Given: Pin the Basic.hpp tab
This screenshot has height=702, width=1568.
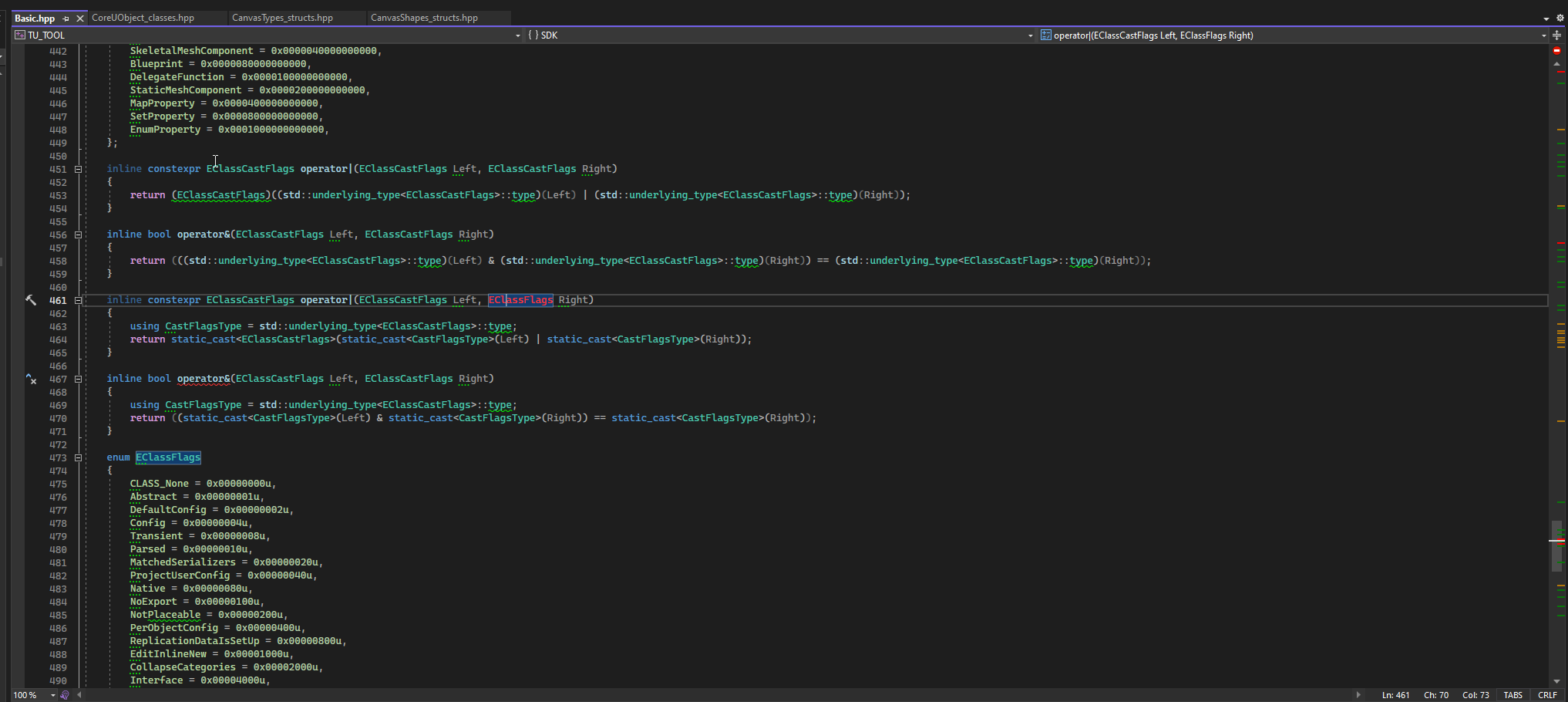Looking at the screenshot, I should click(66, 18).
